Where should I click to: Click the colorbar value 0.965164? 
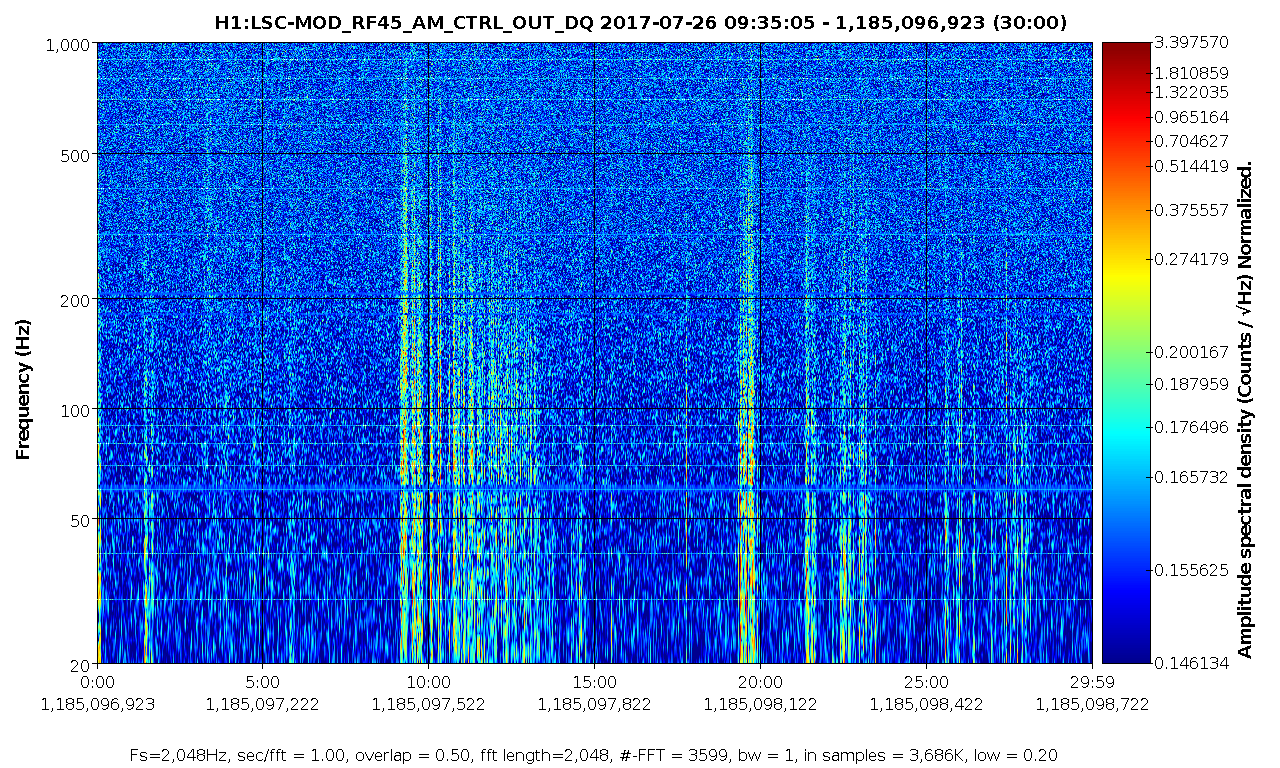point(1191,117)
